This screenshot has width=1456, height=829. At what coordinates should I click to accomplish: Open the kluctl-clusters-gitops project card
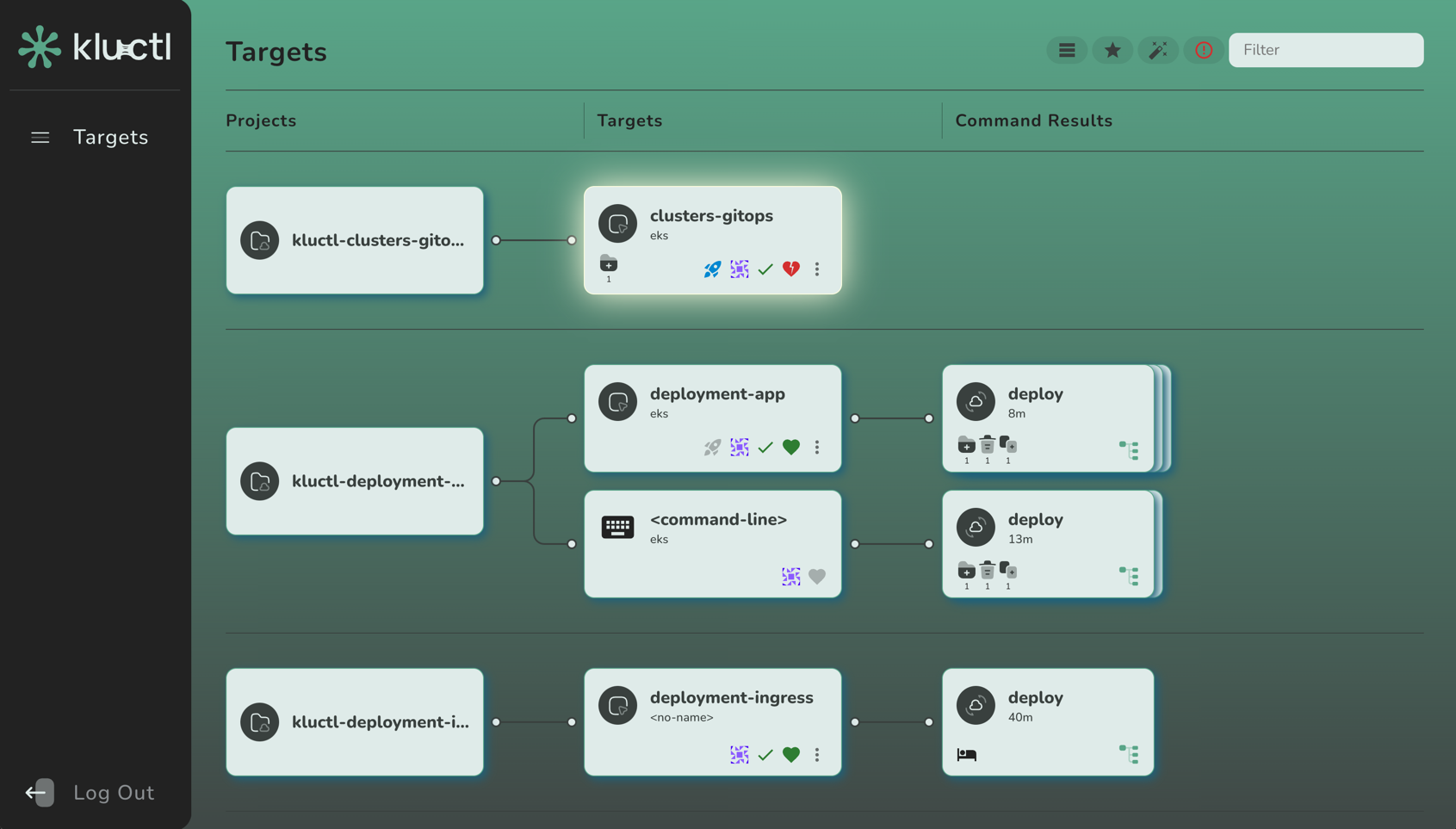point(355,240)
